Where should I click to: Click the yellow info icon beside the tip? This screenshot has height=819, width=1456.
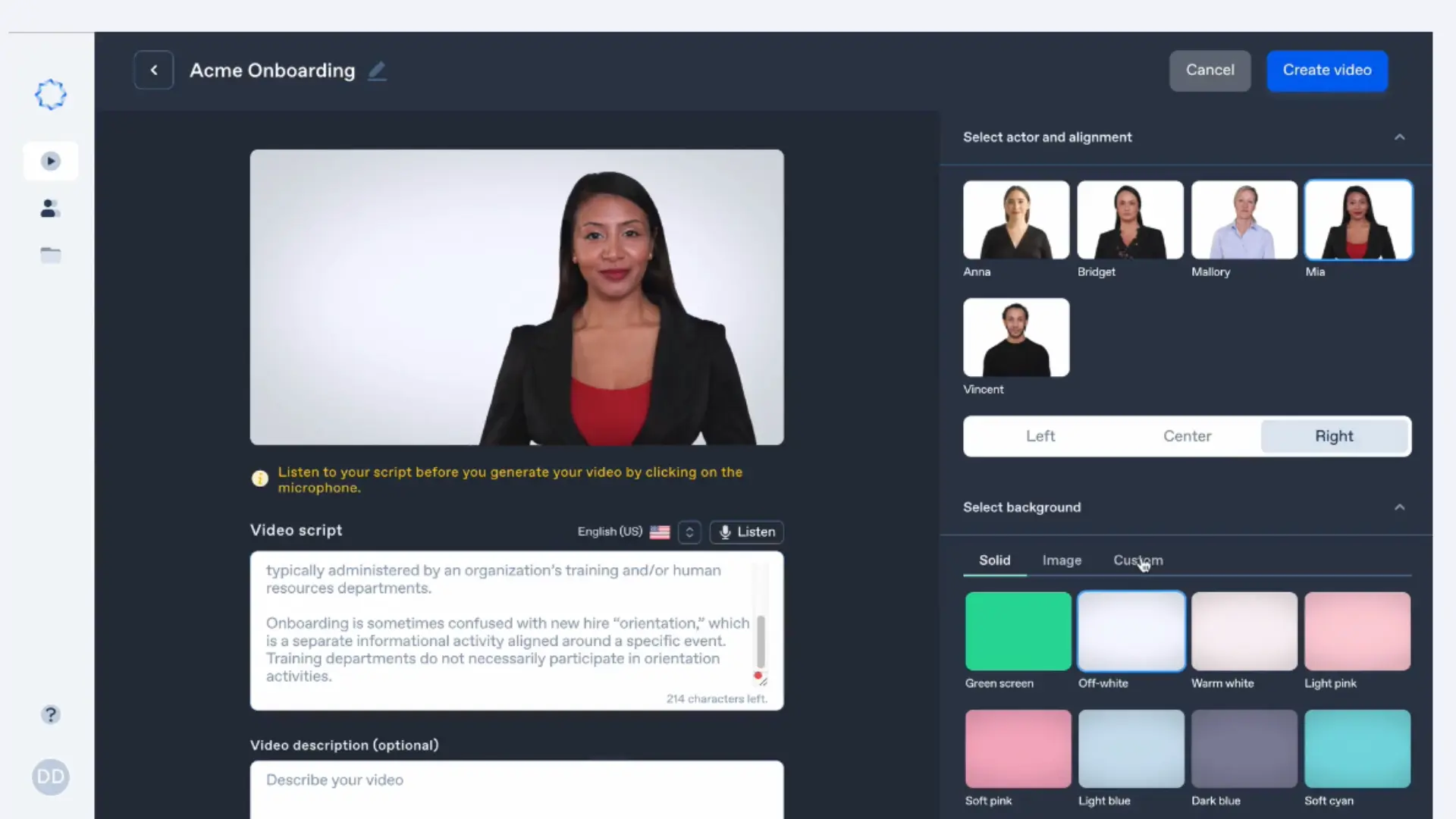pos(260,479)
